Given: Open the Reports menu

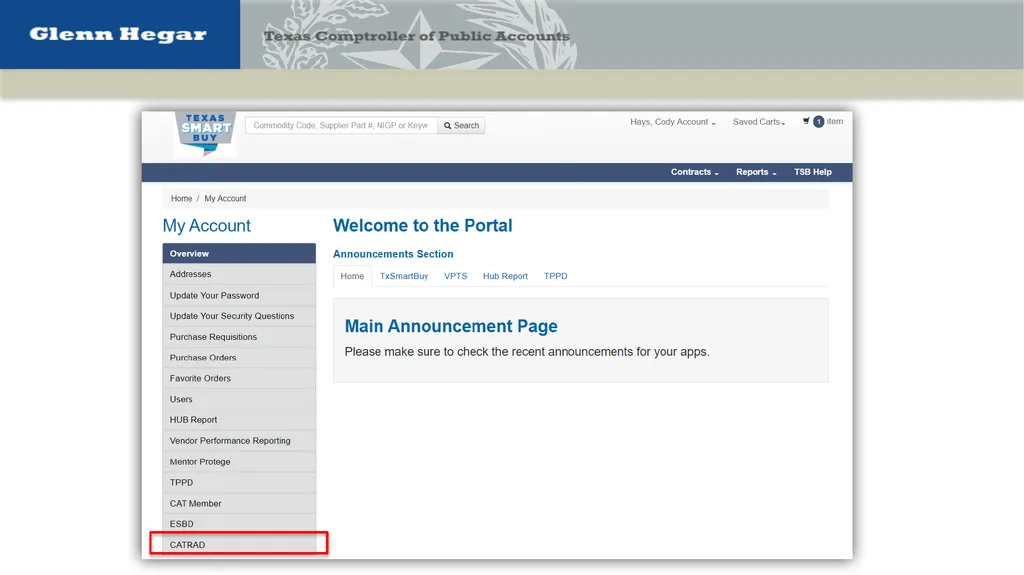Looking at the screenshot, I should click(756, 172).
